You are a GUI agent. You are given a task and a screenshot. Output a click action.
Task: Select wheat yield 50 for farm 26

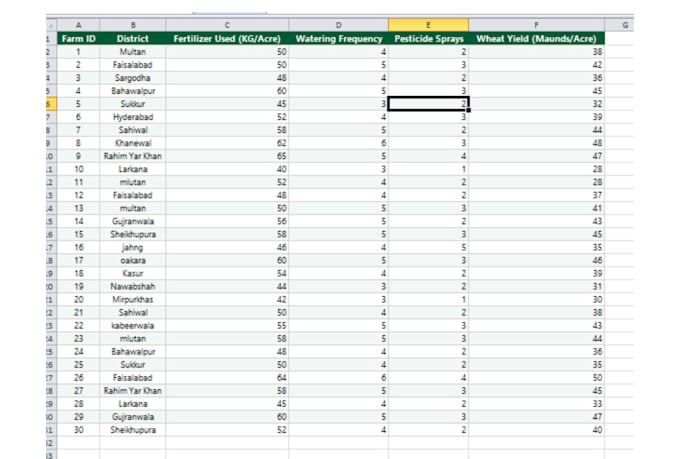click(536, 378)
